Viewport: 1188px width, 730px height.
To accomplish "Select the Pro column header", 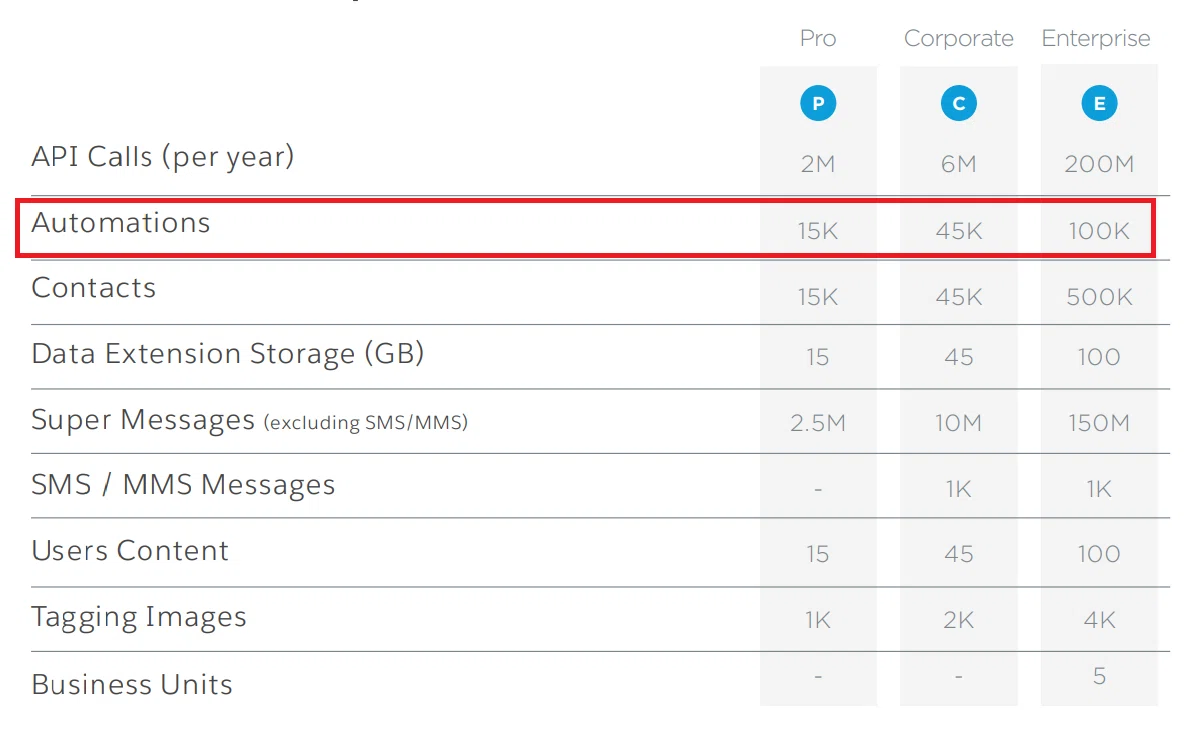I will pyautogui.click(x=818, y=38).
